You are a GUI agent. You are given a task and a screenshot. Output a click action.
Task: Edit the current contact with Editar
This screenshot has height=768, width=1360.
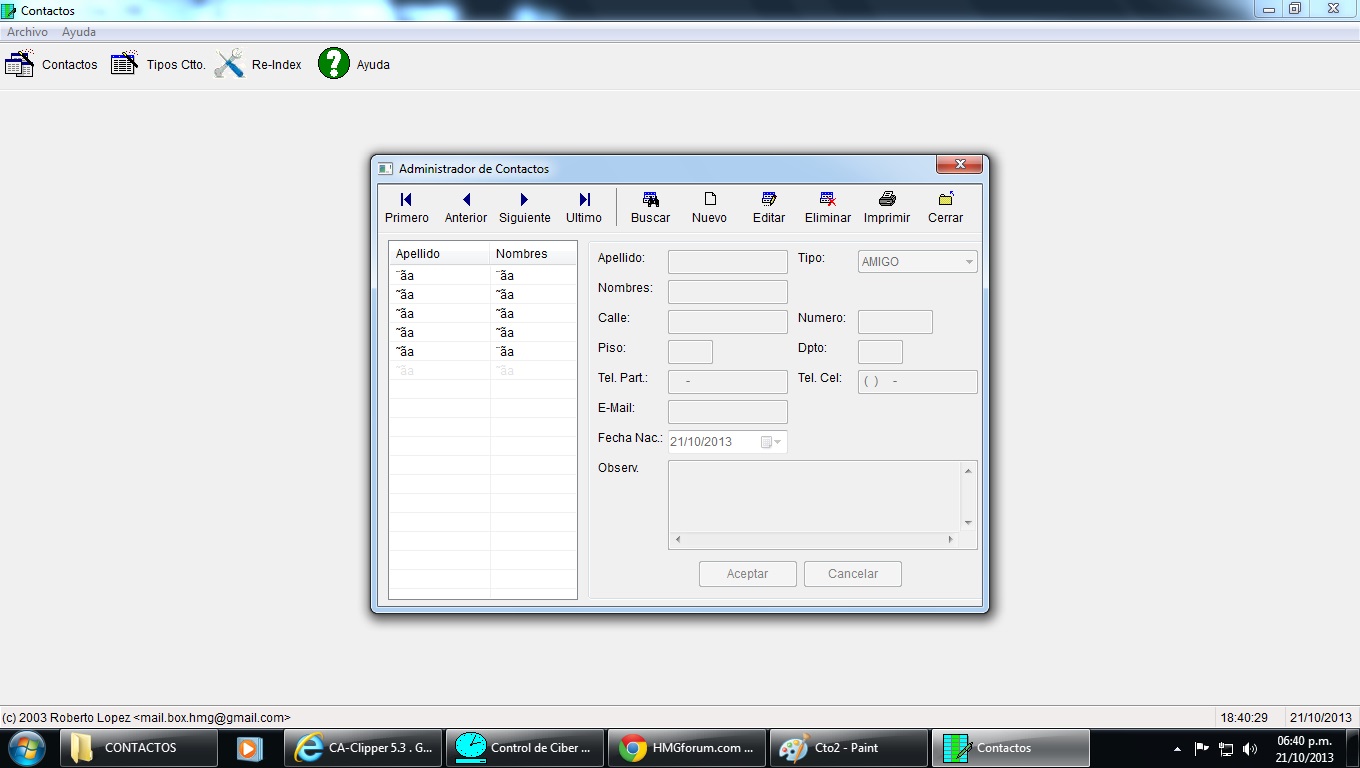click(x=769, y=208)
